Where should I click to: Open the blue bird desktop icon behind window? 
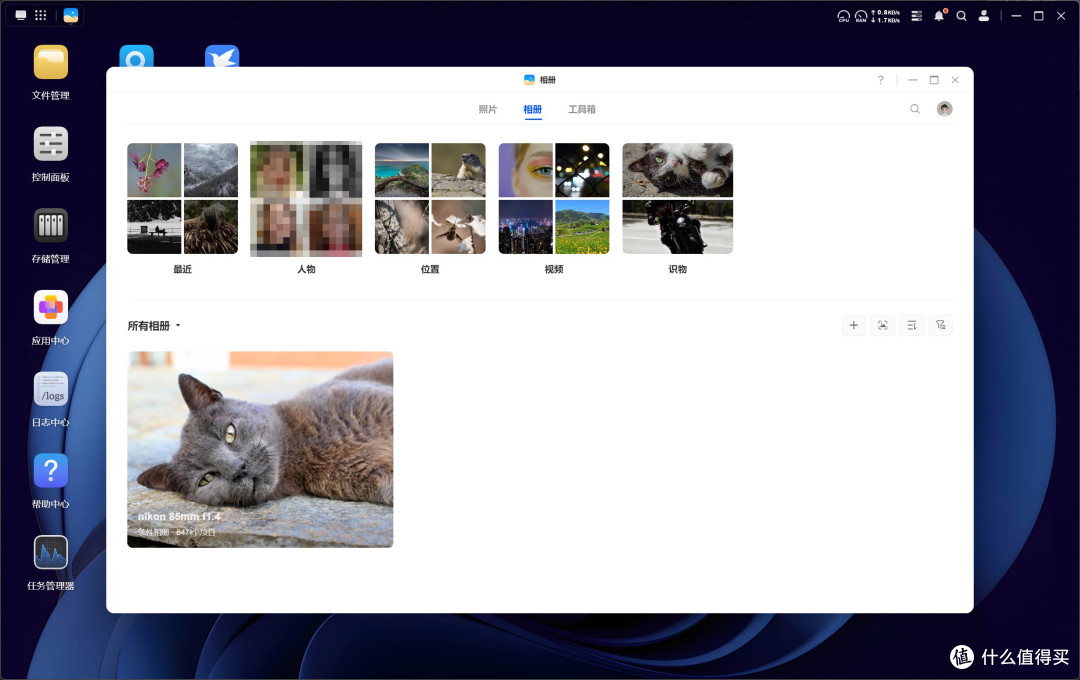pos(222,56)
